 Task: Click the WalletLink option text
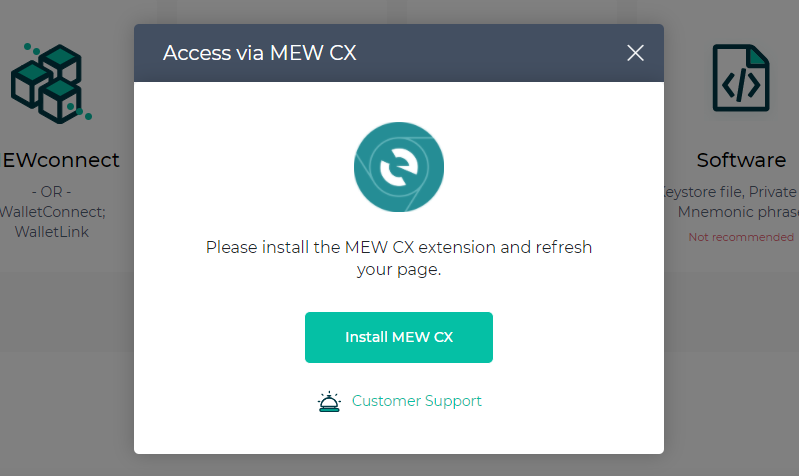51,232
